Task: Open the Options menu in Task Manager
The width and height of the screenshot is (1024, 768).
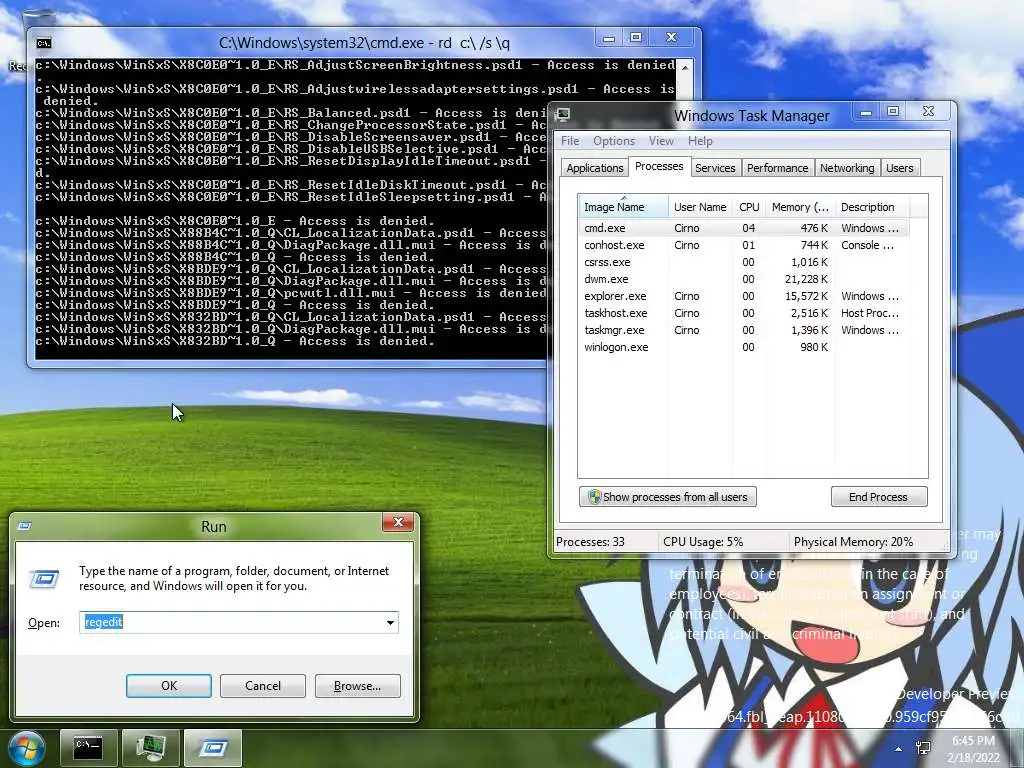Action: tap(614, 141)
